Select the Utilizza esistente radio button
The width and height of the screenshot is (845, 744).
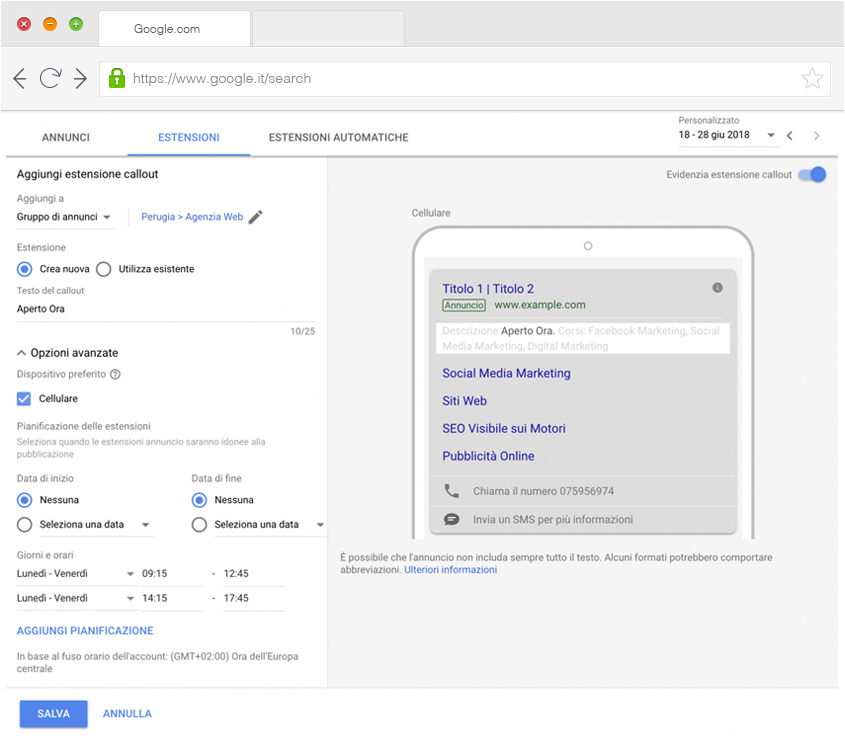point(103,269)
